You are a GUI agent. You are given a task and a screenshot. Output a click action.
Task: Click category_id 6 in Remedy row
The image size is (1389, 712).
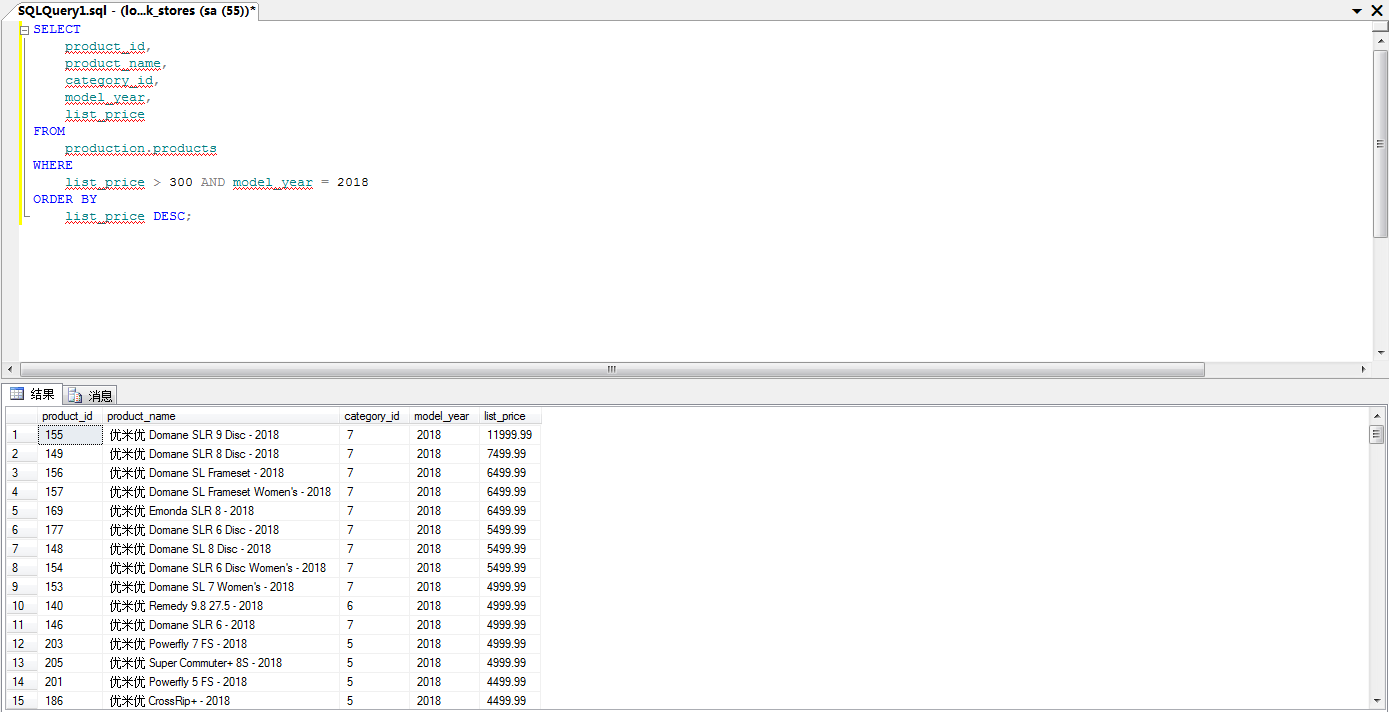click(375, 606)
